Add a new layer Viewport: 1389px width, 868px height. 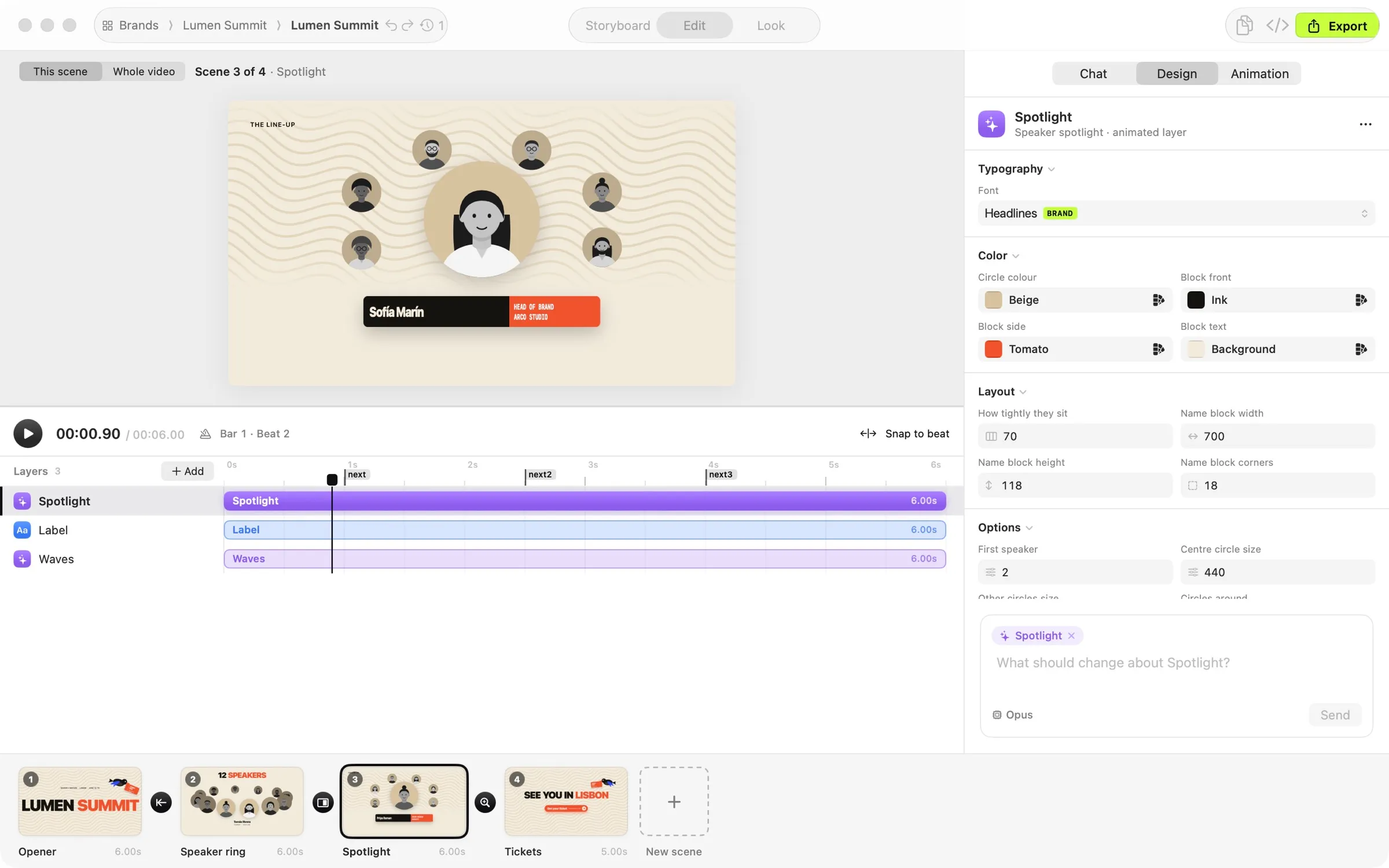[188, 471]
